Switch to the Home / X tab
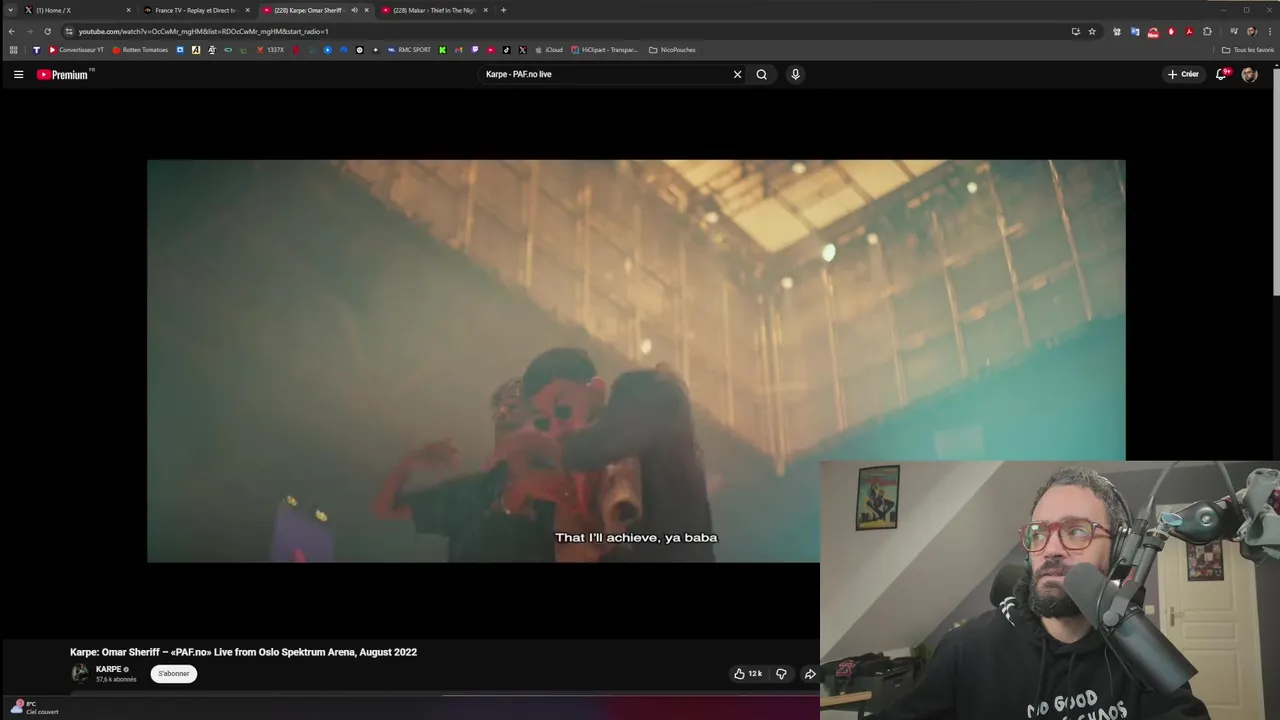The width and height of the screenshot is (1280, 720). point(78,10)
